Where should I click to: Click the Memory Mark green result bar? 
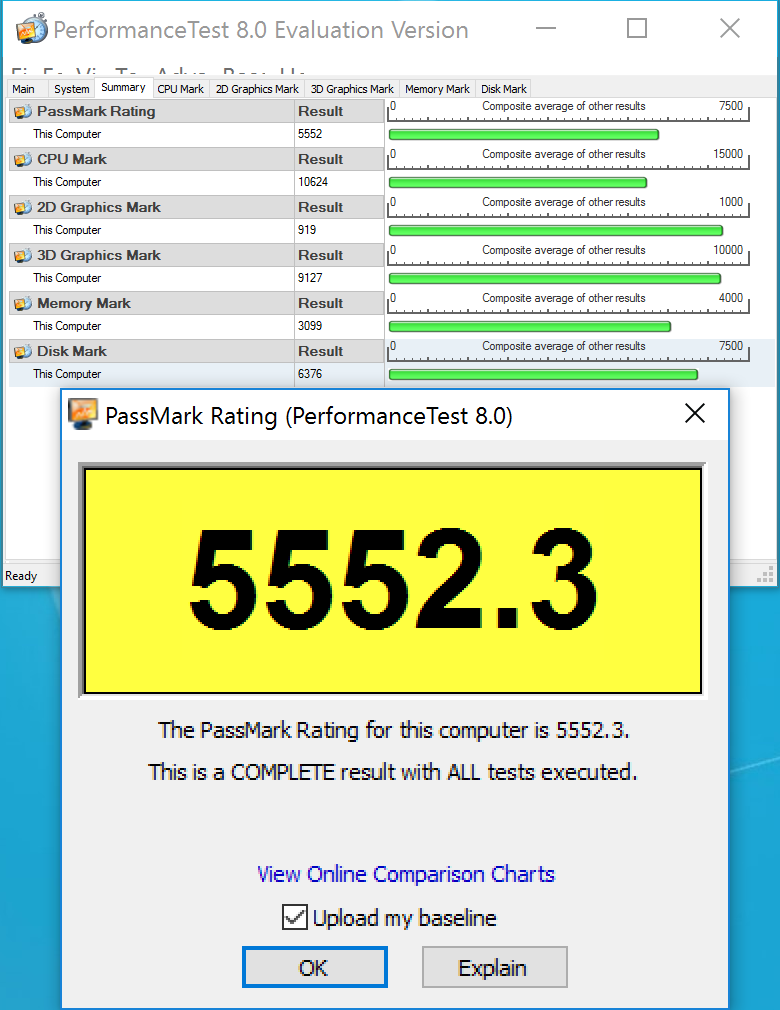[x=530, y=327]
